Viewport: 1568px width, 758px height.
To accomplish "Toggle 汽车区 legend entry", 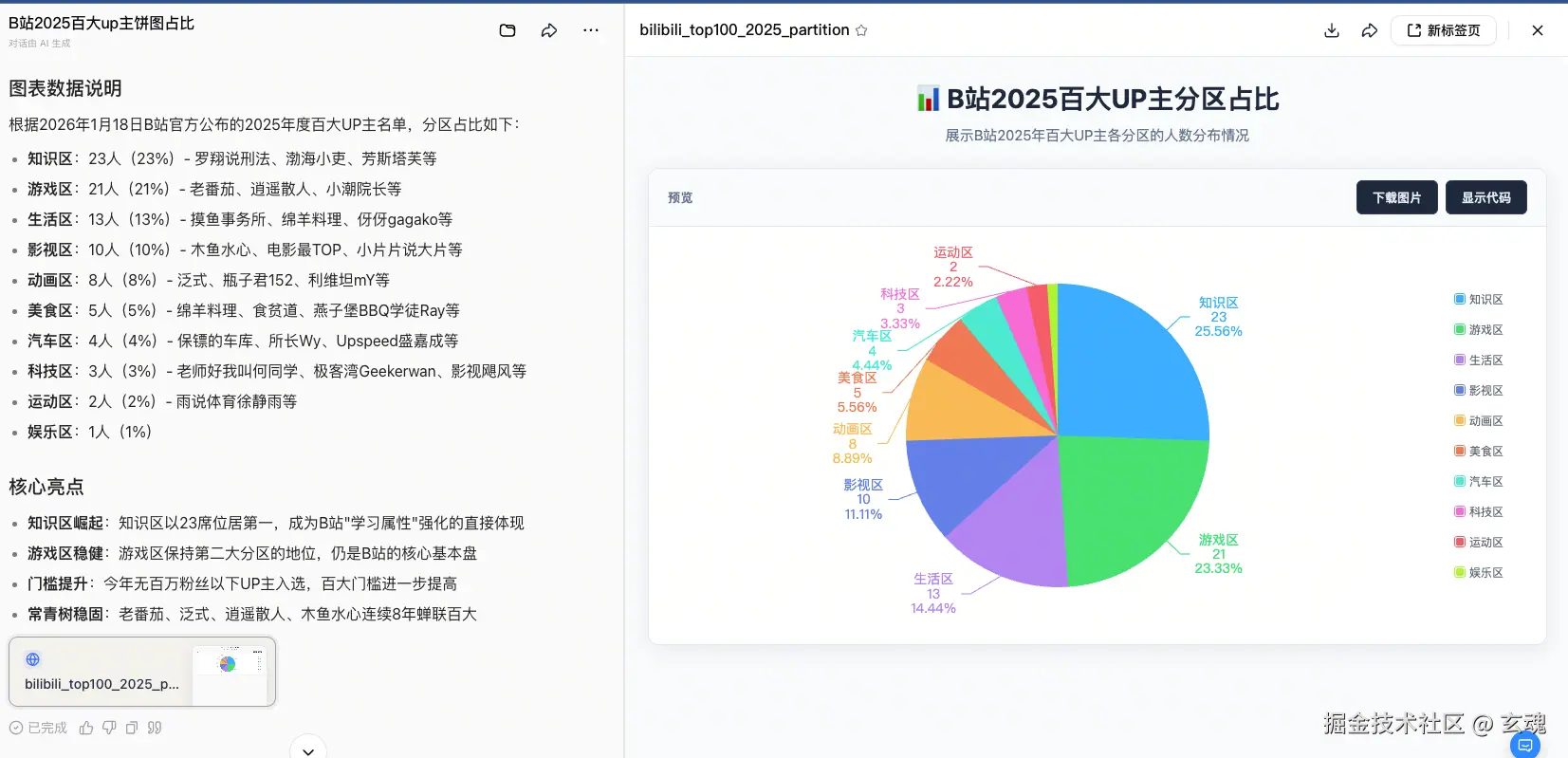I will click(x=1479, y=482).
